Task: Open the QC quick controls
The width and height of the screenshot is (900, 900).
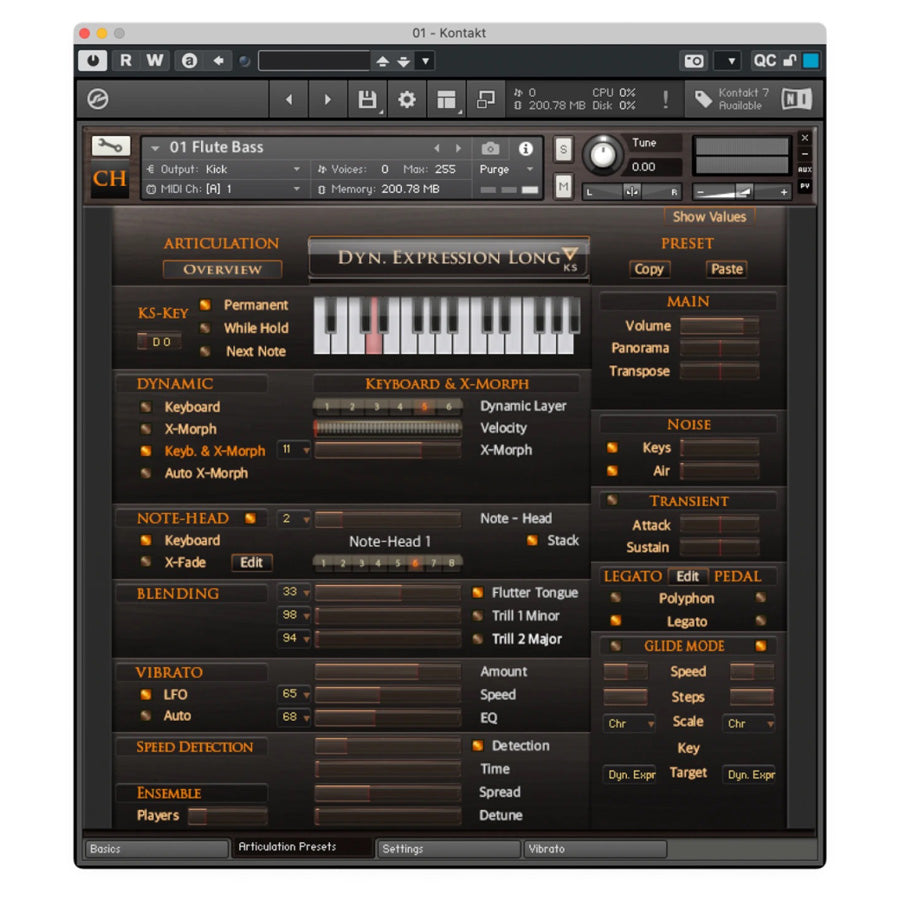Action: tap(765, 61)
